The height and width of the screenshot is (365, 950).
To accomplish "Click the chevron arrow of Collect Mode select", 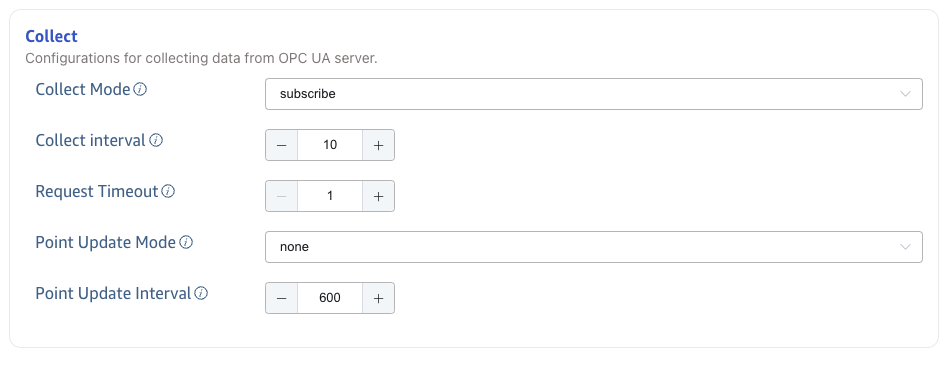I will click(906, 94).
